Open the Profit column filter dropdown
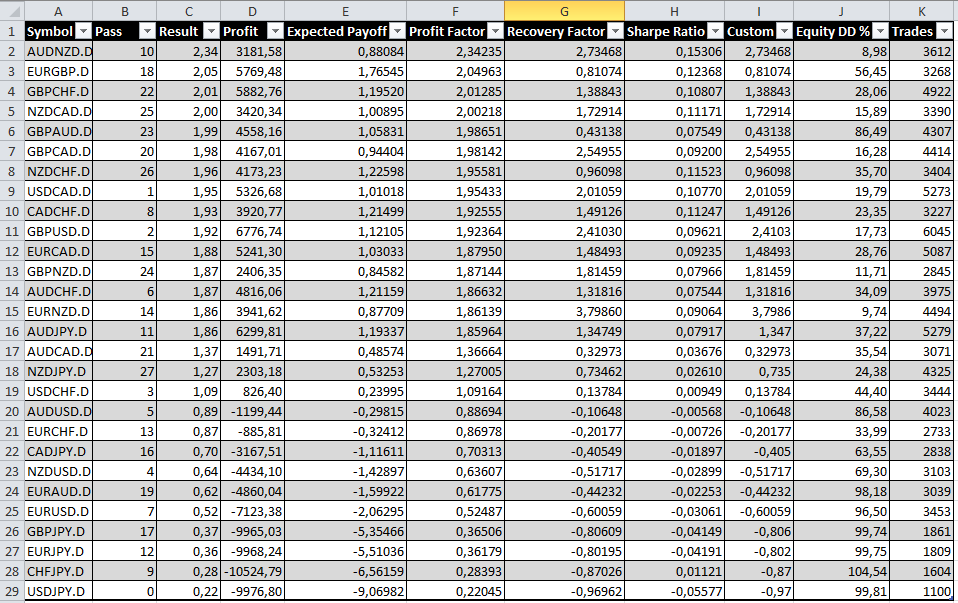This screenshot has height=603, width=958. 276,32
